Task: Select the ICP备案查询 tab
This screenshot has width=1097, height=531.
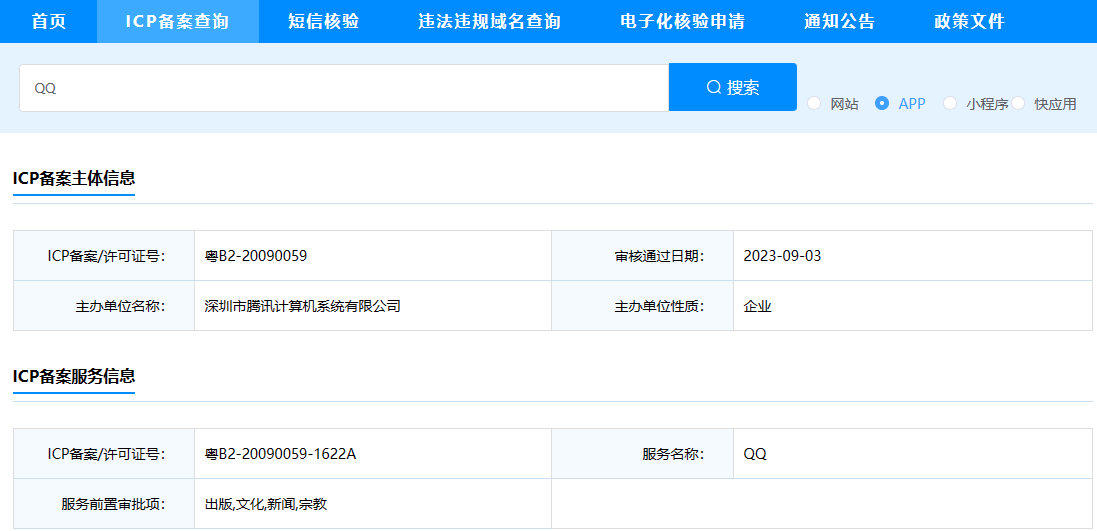Action: click(178, 22)
